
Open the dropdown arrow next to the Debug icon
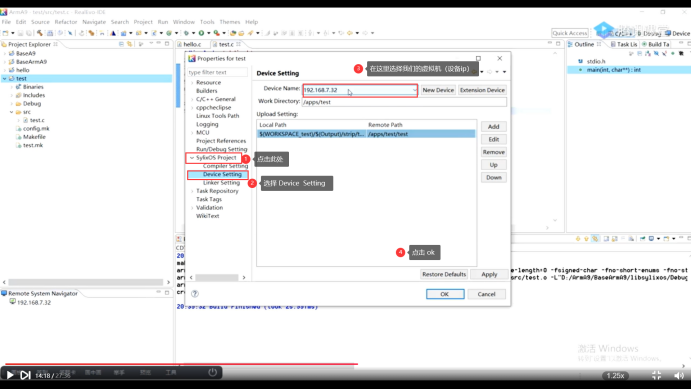tap(194, 33)
